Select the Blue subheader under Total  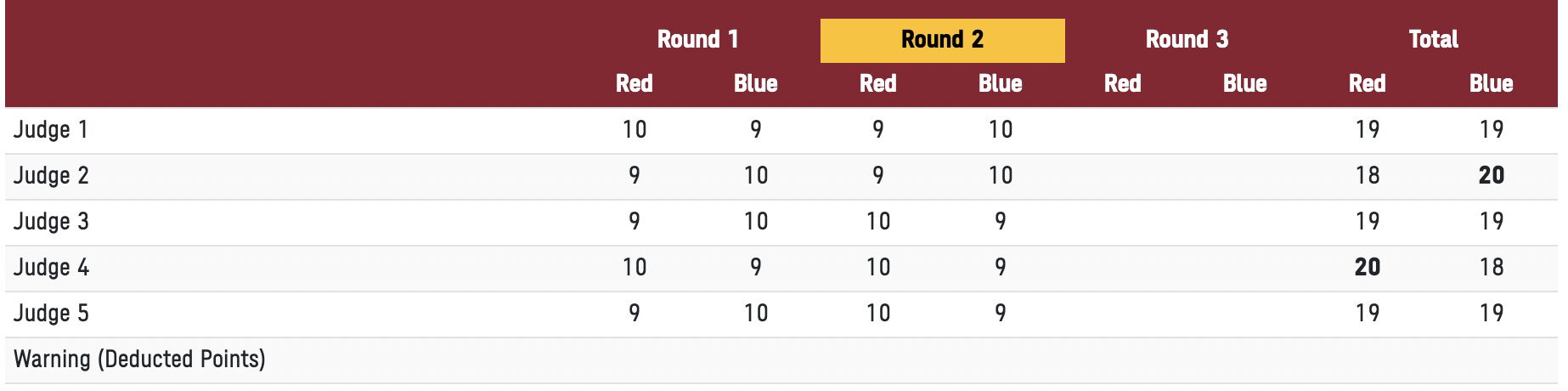[x=1491, y=83]
